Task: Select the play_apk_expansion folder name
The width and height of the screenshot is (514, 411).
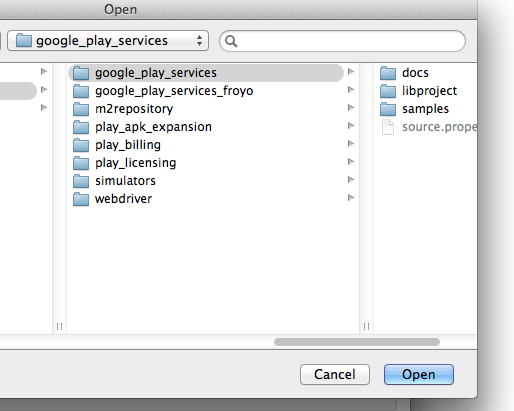Action: (x=153, y=127)
